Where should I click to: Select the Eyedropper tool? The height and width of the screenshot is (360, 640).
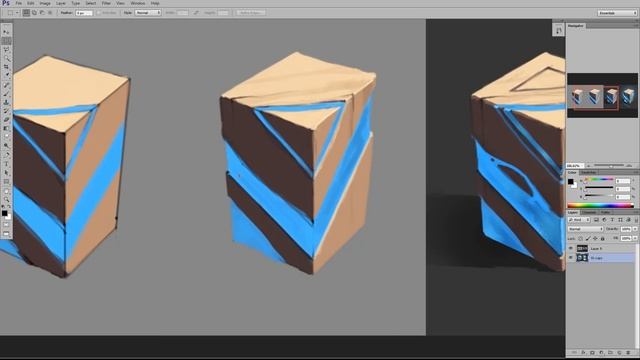pos(6,75)
